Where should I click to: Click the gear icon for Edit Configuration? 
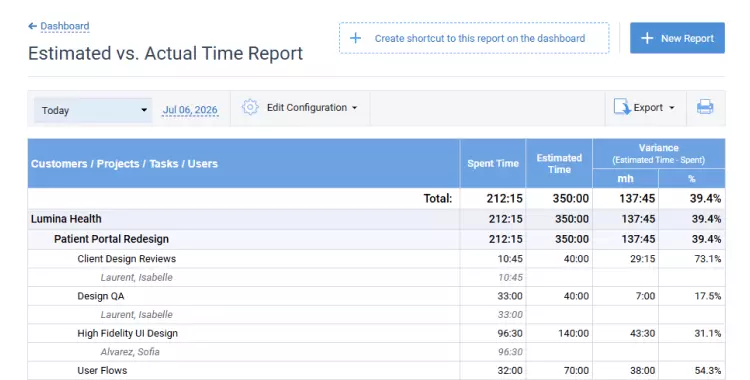pos(250,107)
